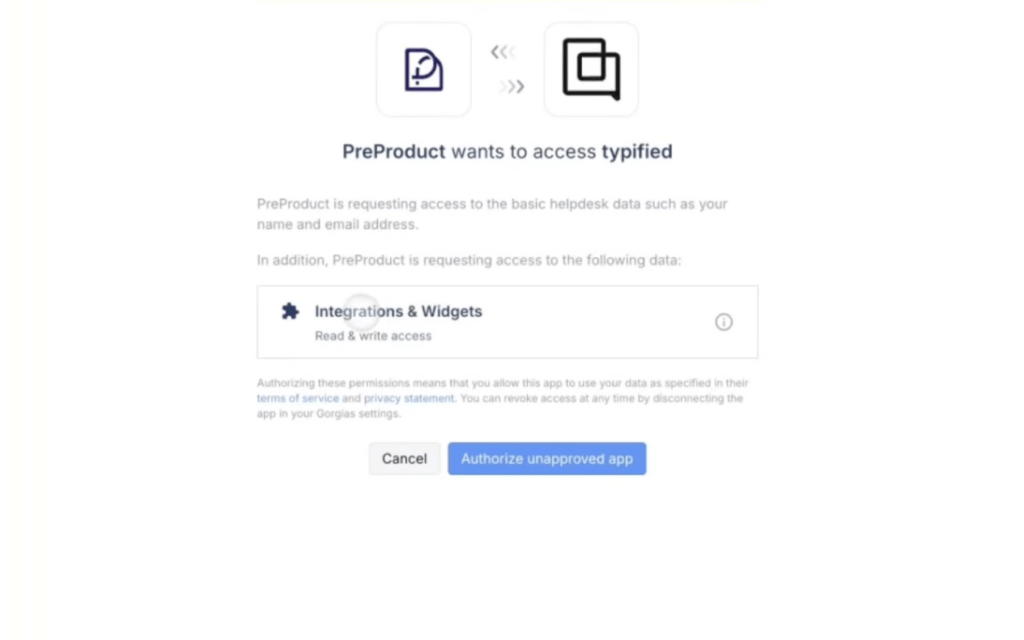
Task: Click the circular spinner over Integrations text
Action: tap(360, 311)
